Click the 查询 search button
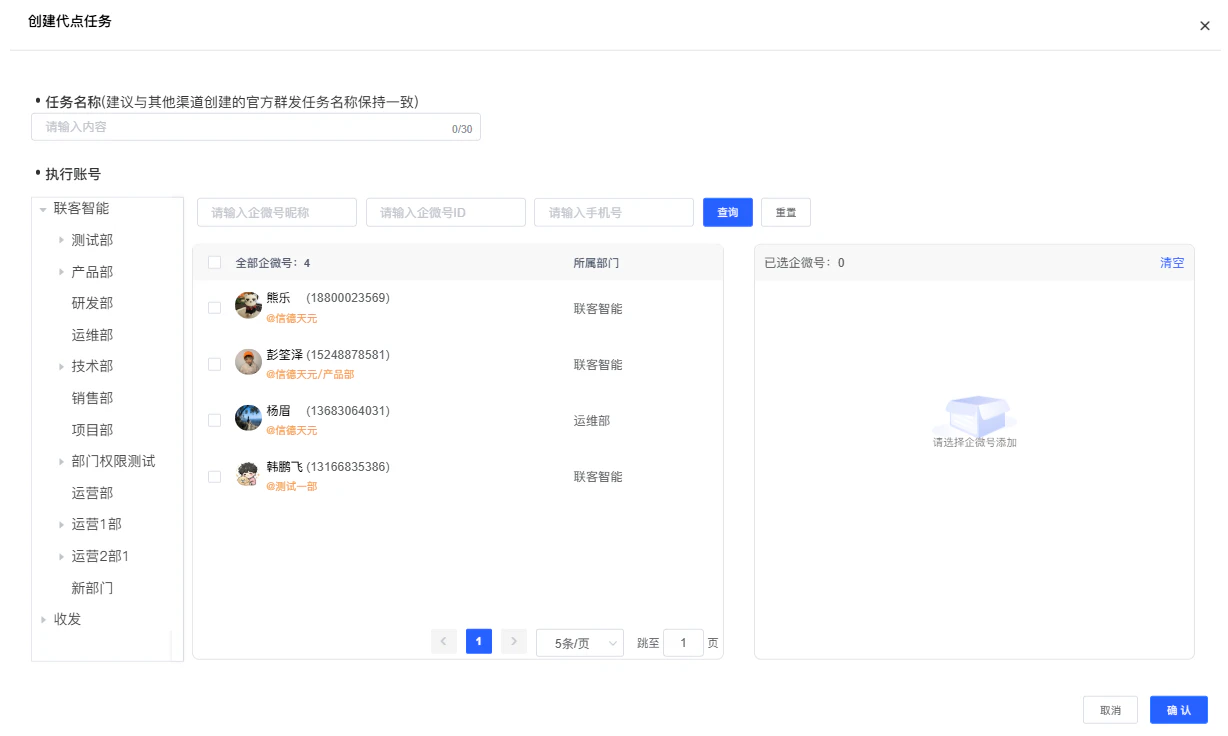Viewport: 1228px width, 736px height. (728, 213)
